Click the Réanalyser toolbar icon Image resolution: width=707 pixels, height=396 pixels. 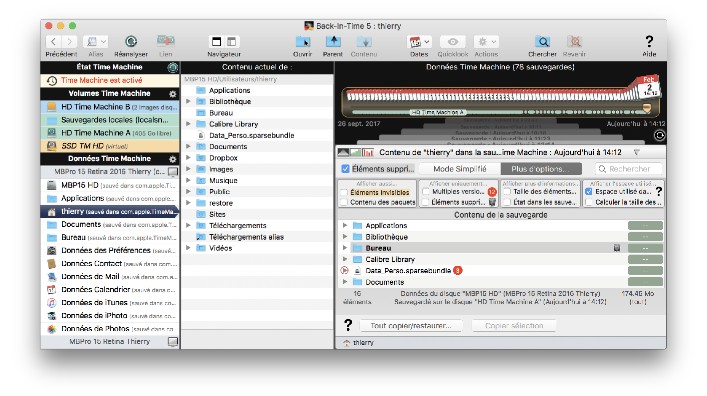[x=131, y=42]
